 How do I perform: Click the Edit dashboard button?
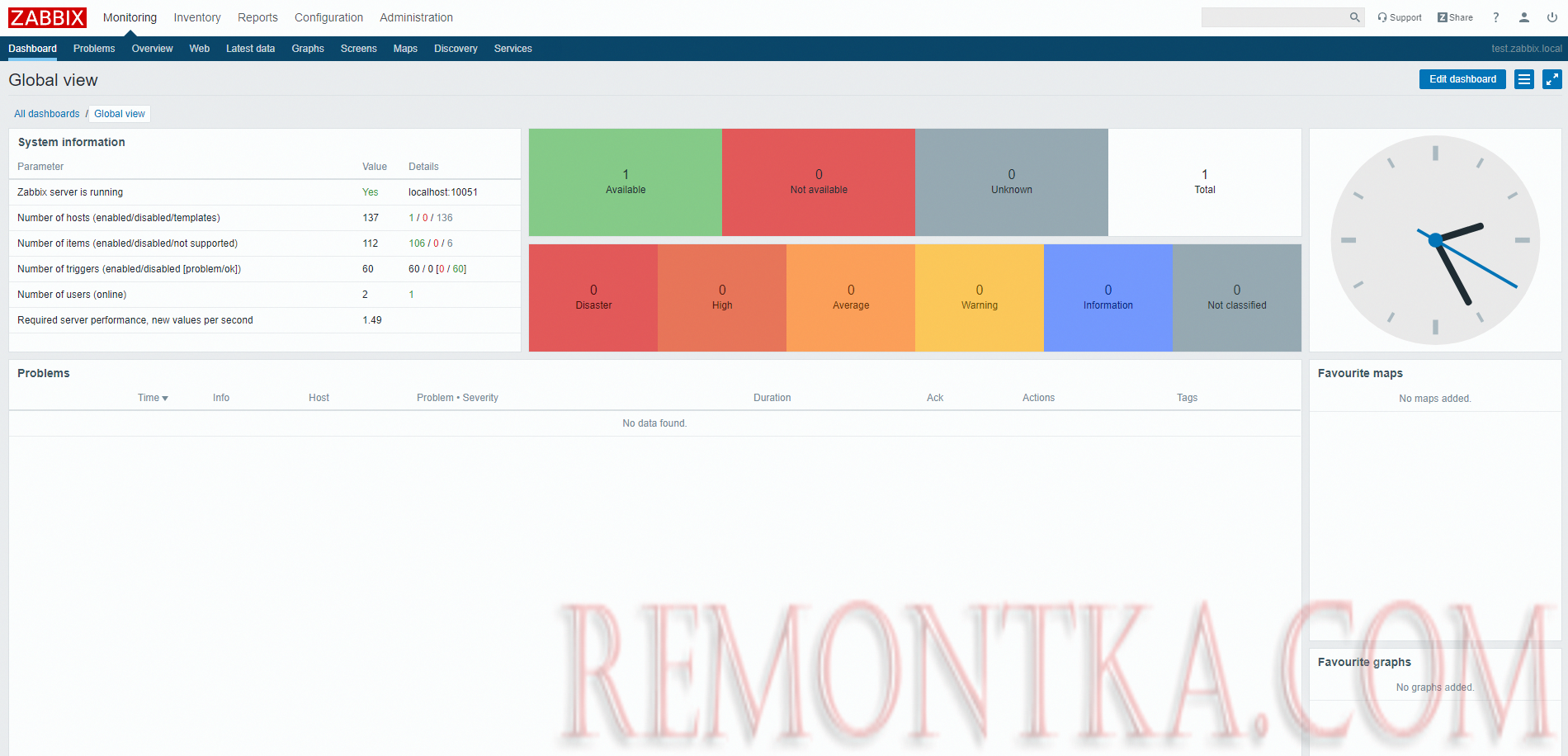[x=1462, y=79]
